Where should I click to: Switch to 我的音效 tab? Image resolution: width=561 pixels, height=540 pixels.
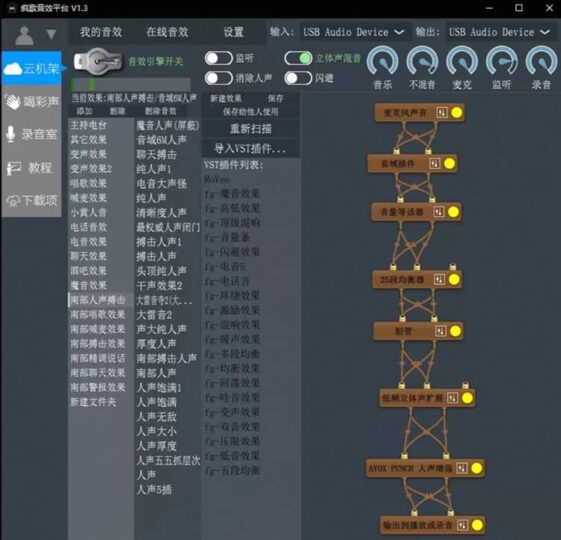click(101, 32)
